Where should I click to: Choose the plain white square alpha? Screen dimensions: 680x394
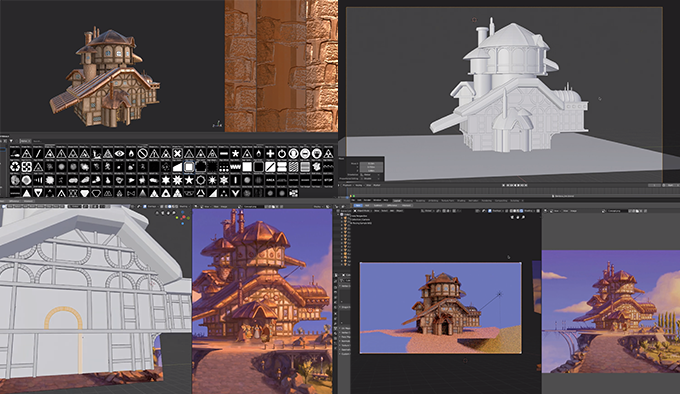coord(247,167)
